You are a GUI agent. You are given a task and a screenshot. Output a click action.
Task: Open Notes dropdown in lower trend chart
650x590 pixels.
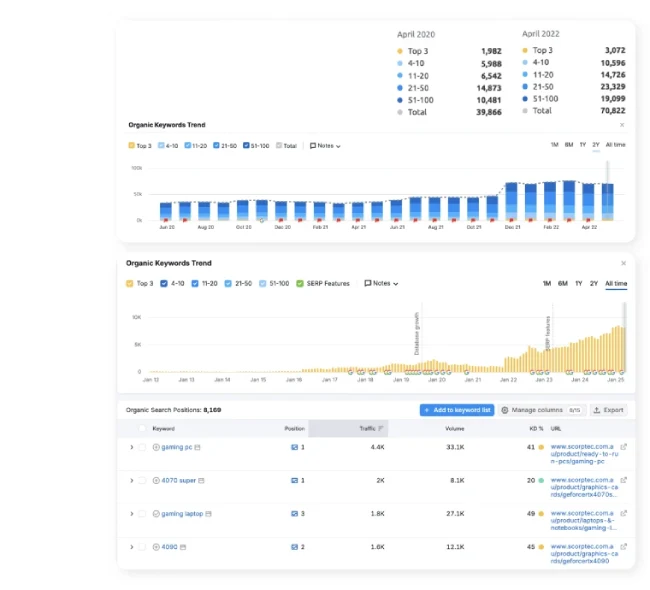tap(381, 283)
